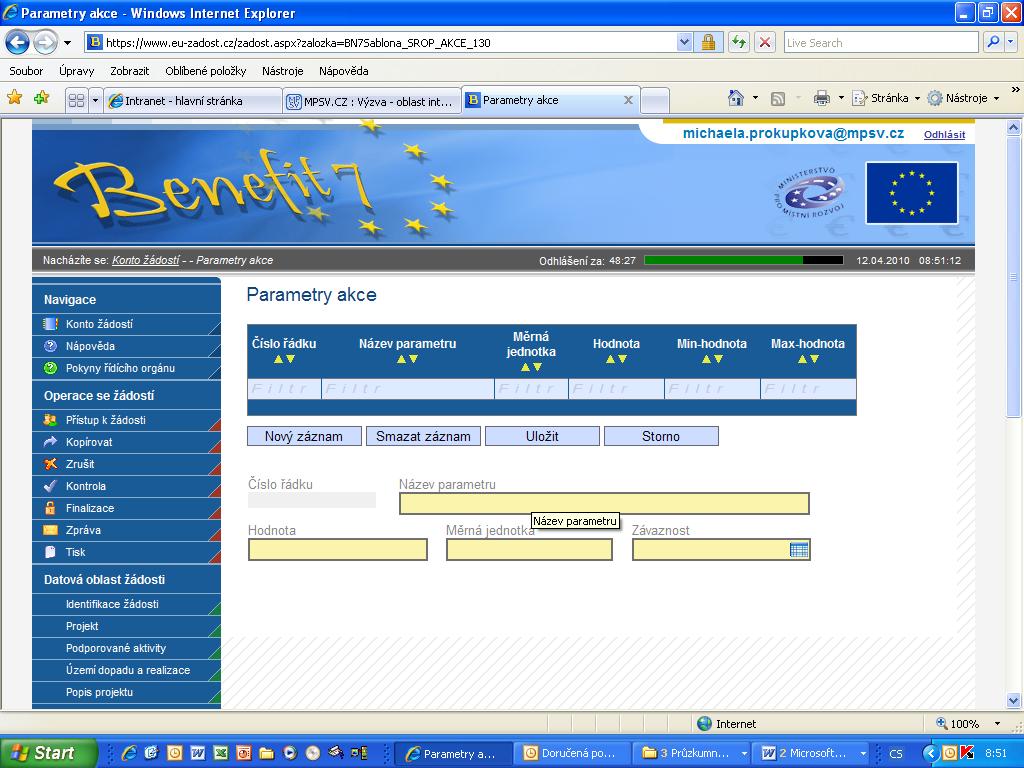1024x768 pixels.
Task: Open the Oblíbené položky menu
Action: (x=206, y=71)
